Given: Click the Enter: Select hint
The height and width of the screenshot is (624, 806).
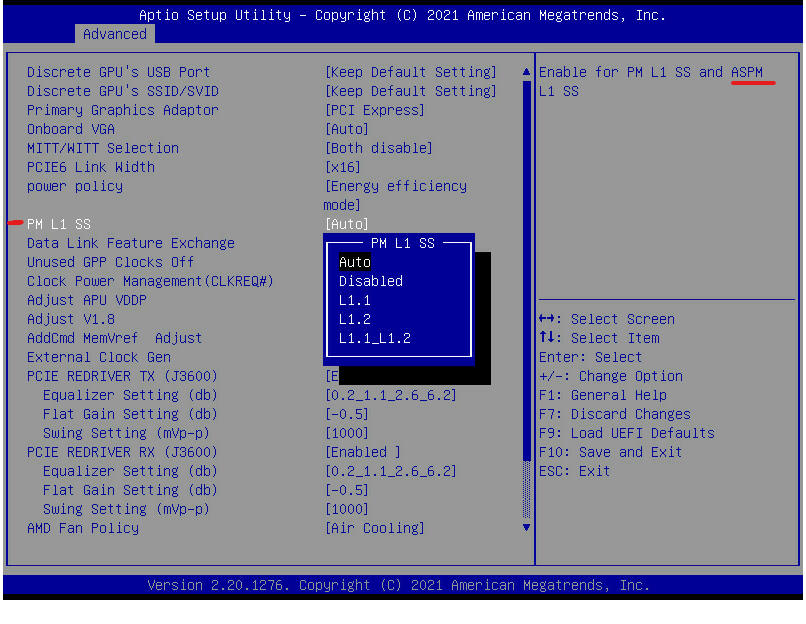Looking at the screenshot, I should pos(591,357).
